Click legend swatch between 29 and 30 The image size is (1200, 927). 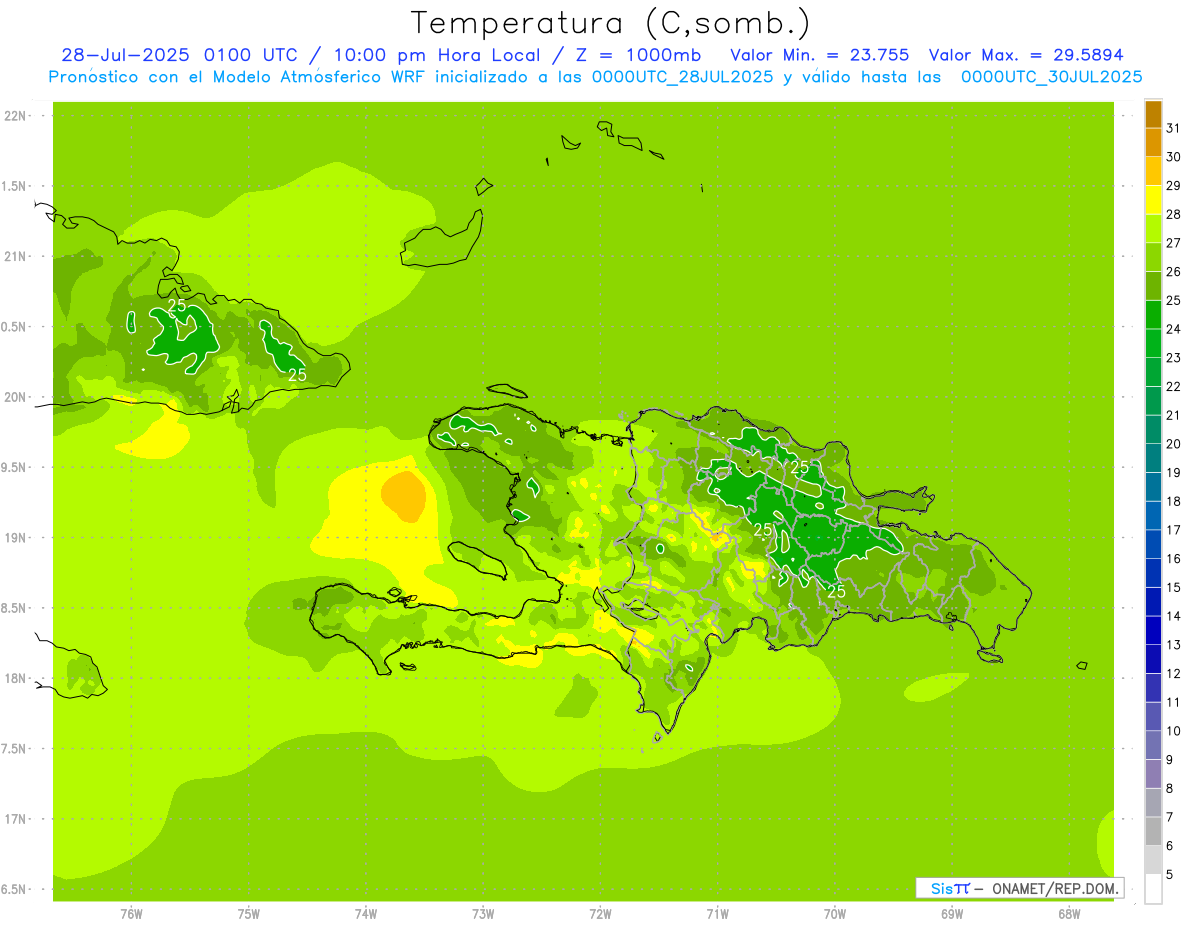click(x=1153, y=171)
